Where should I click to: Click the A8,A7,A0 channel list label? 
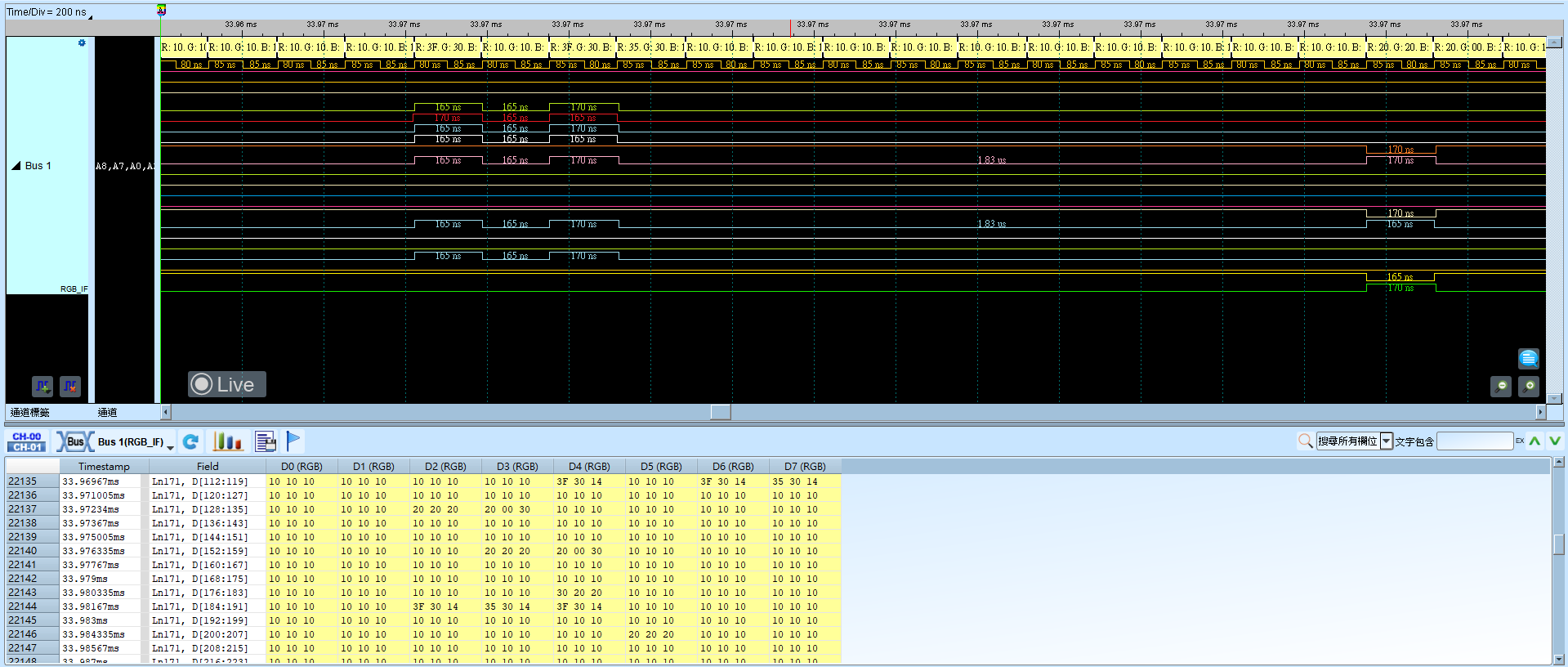pos(124,166)
